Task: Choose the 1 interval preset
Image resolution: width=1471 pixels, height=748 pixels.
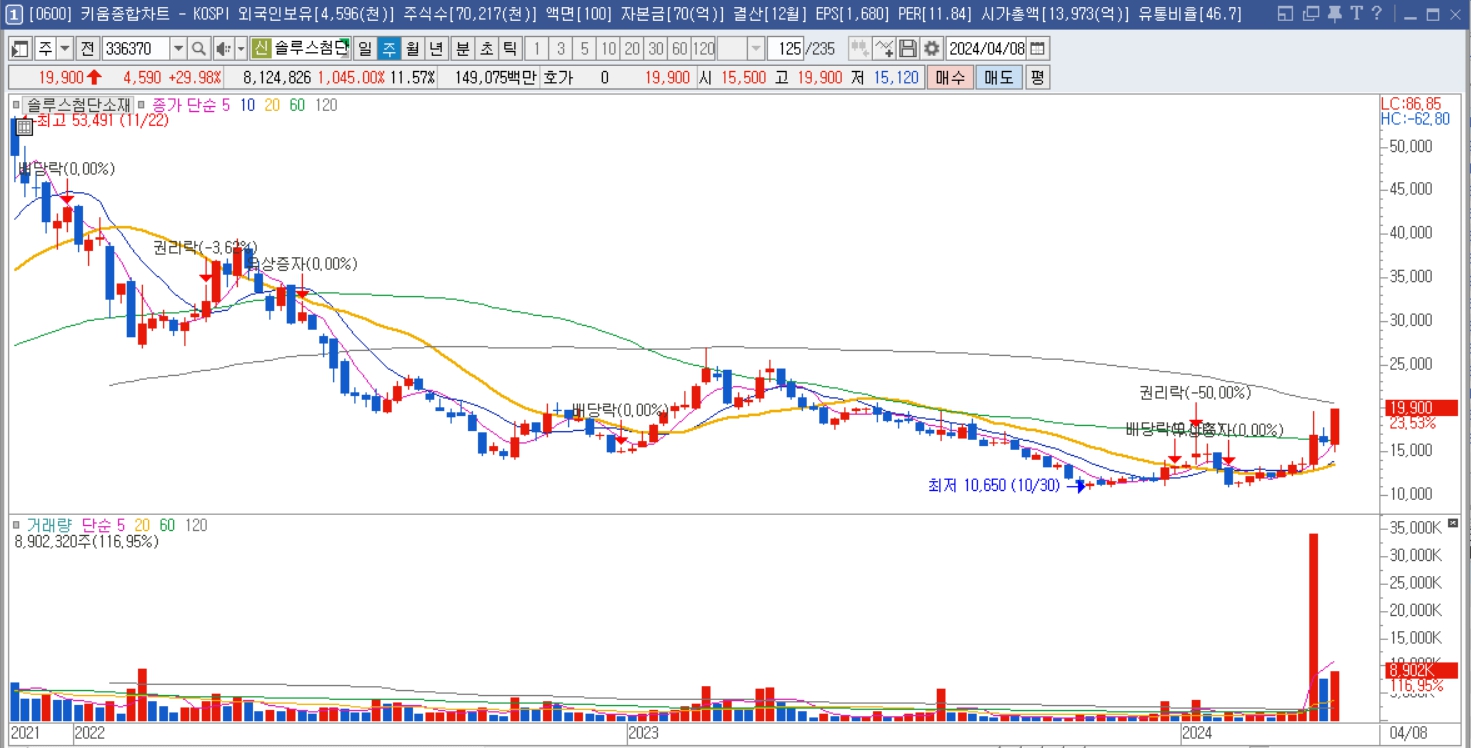Action: (536, 48)
